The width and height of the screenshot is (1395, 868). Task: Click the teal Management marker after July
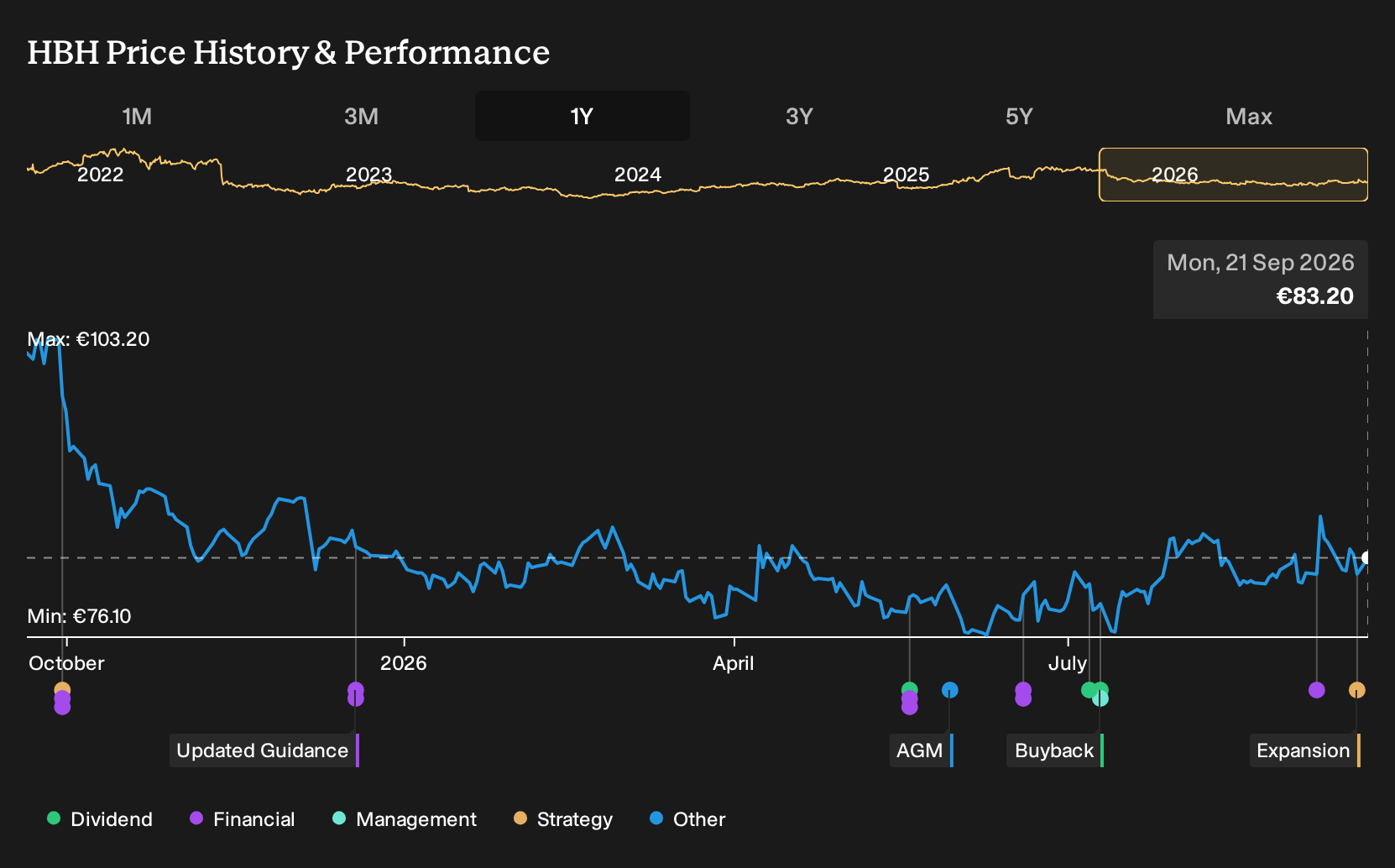click(x=1101, y=699)
